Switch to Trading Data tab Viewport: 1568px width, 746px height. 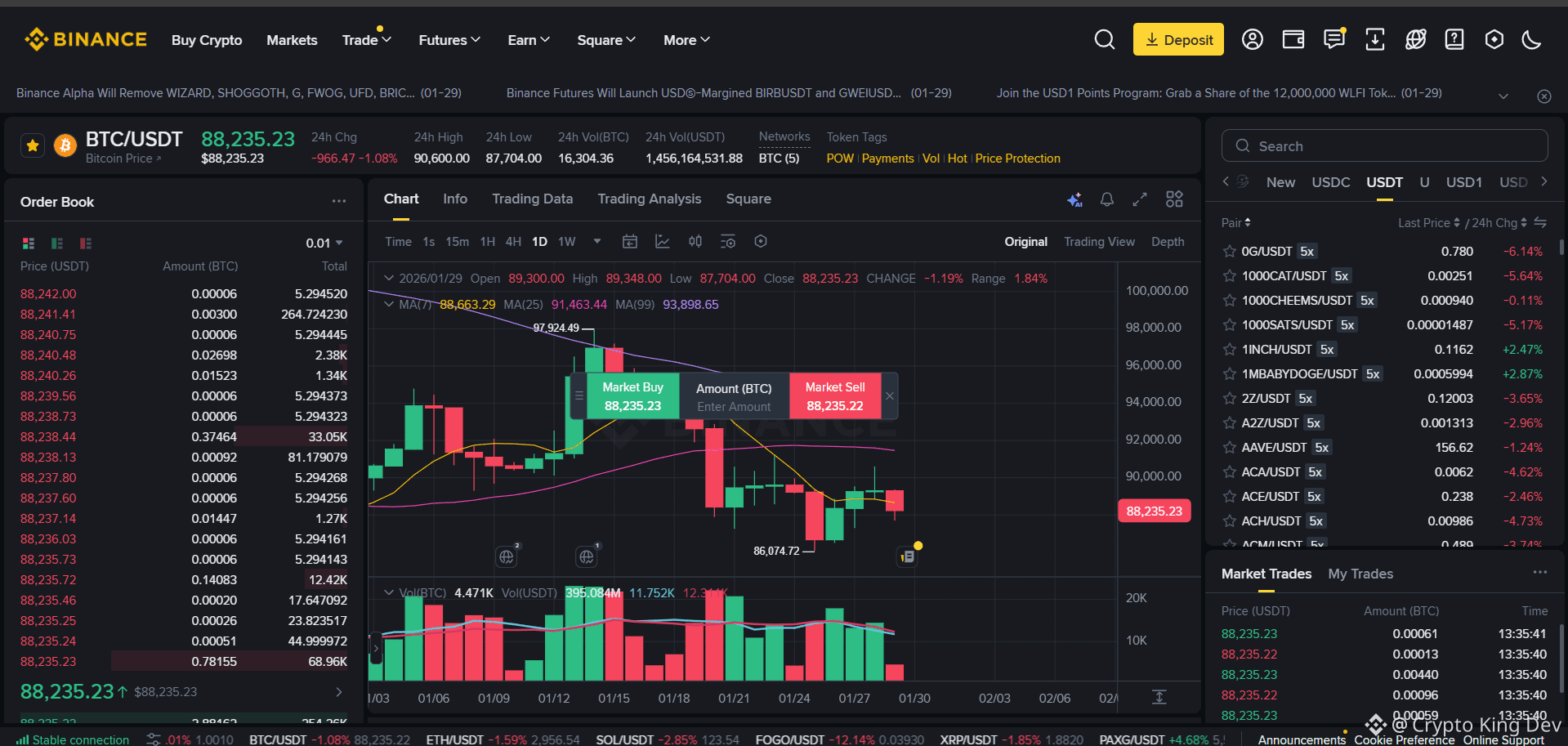coord(532,199)
